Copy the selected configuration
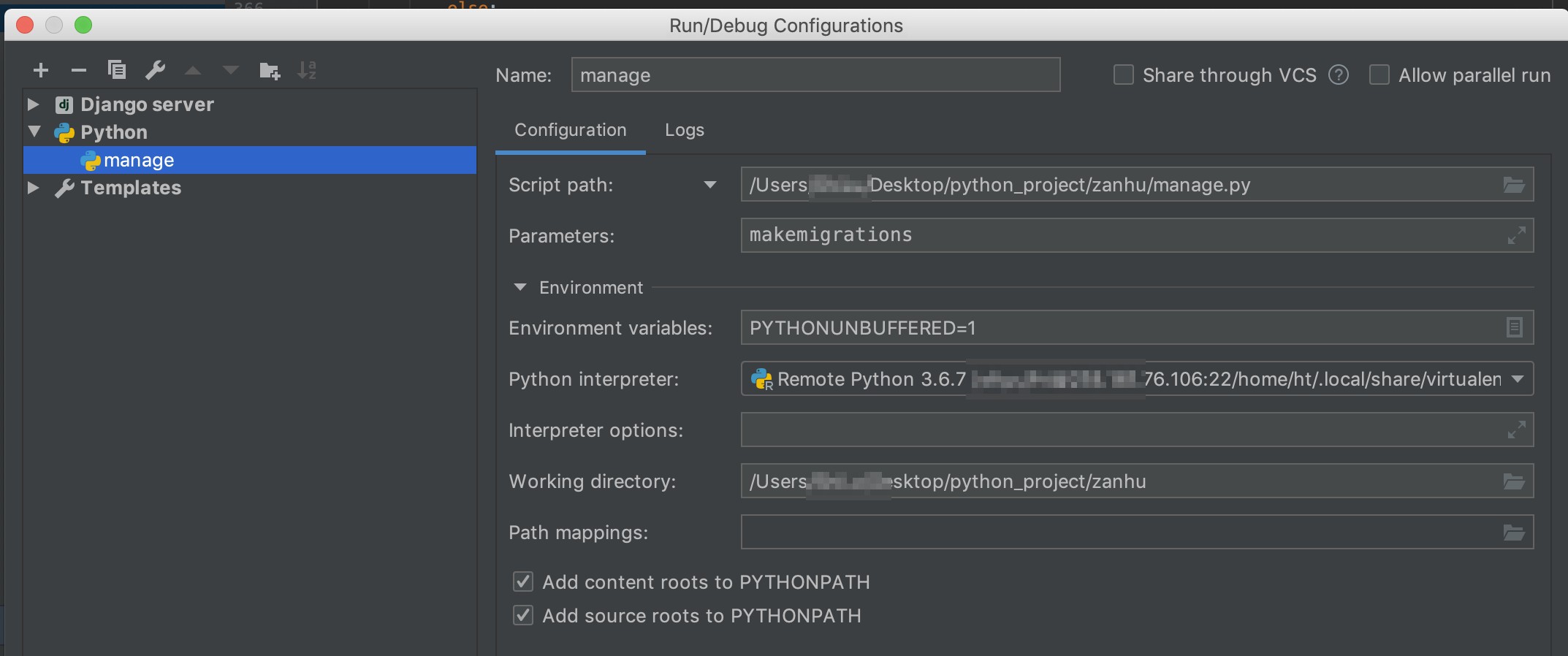Image resolution: width=1568 pixels, height=656 pixels. click(x=117, y=70)
